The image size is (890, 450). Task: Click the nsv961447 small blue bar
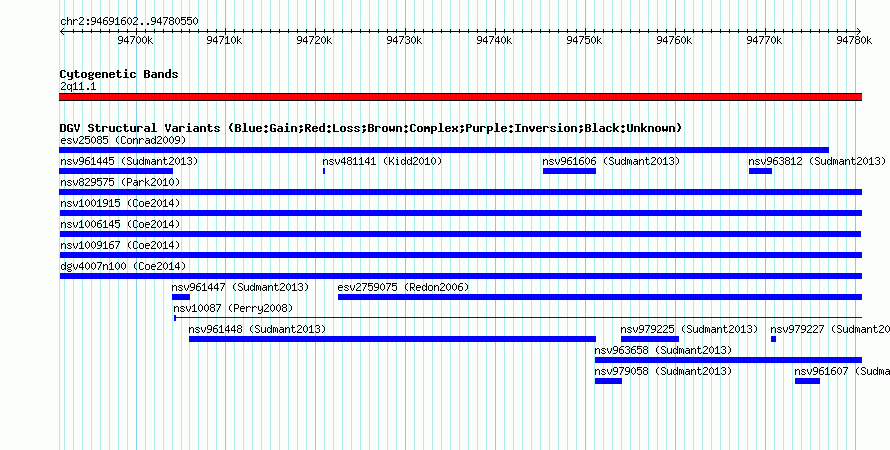tap(181, 297)
